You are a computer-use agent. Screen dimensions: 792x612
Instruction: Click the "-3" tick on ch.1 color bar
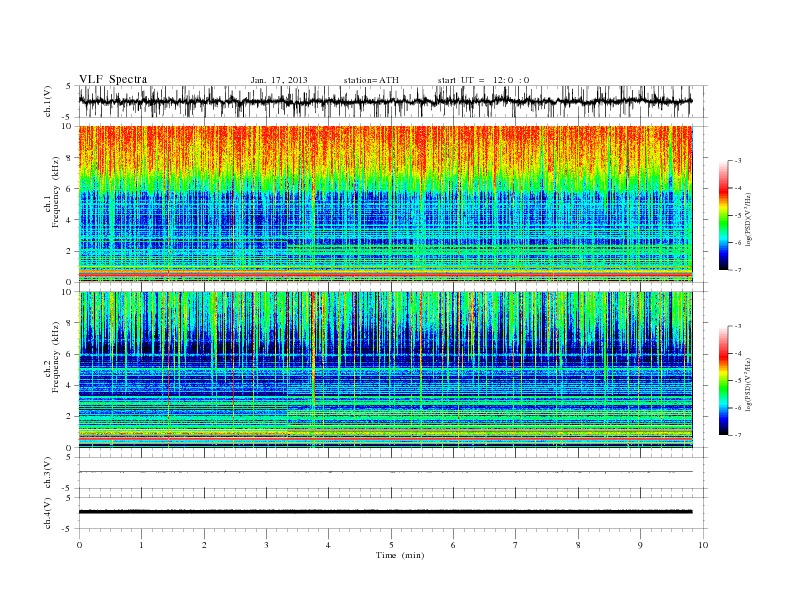[737, 161]
